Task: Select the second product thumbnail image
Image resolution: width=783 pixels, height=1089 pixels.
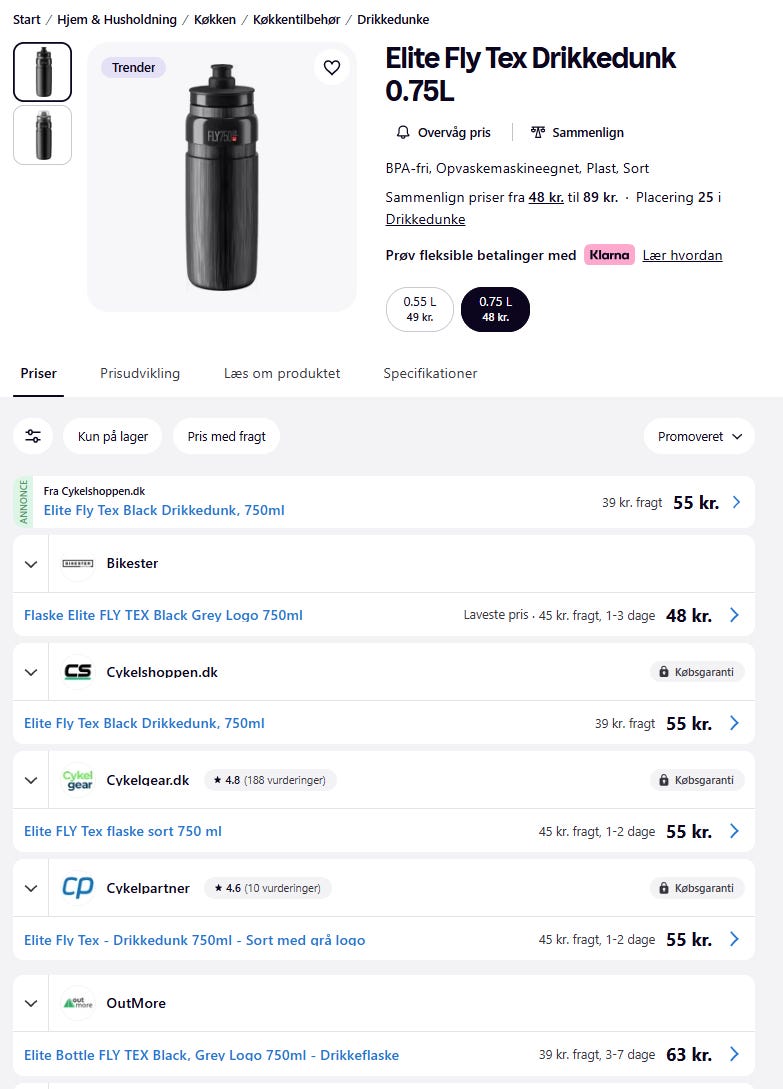Action: [x=42, y=135]
